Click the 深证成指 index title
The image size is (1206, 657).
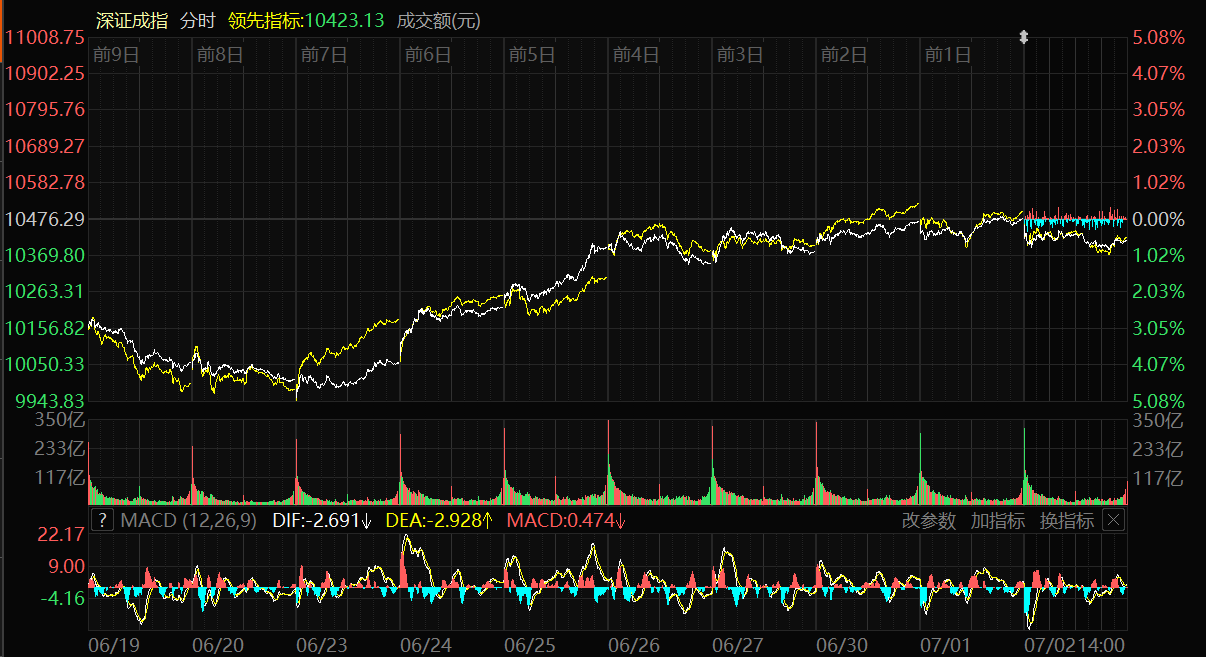coord(132,20)
